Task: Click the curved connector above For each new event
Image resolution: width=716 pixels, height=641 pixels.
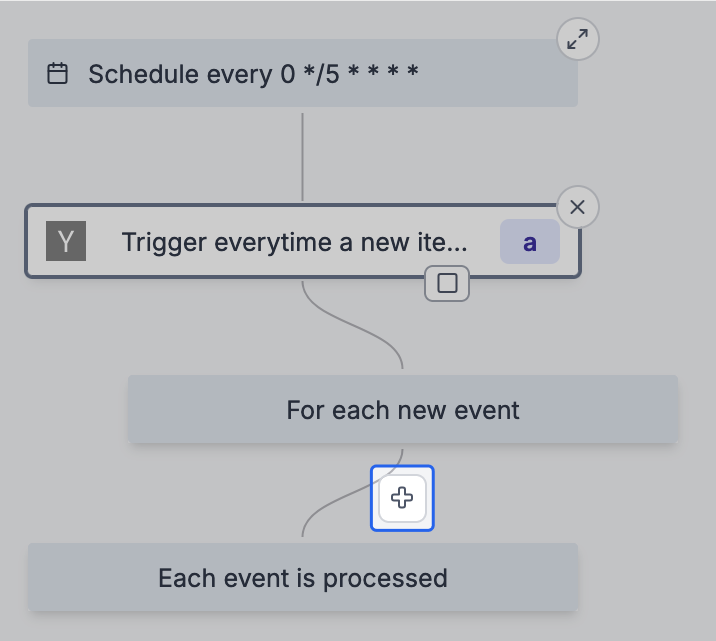Action: tap(353, 325)
